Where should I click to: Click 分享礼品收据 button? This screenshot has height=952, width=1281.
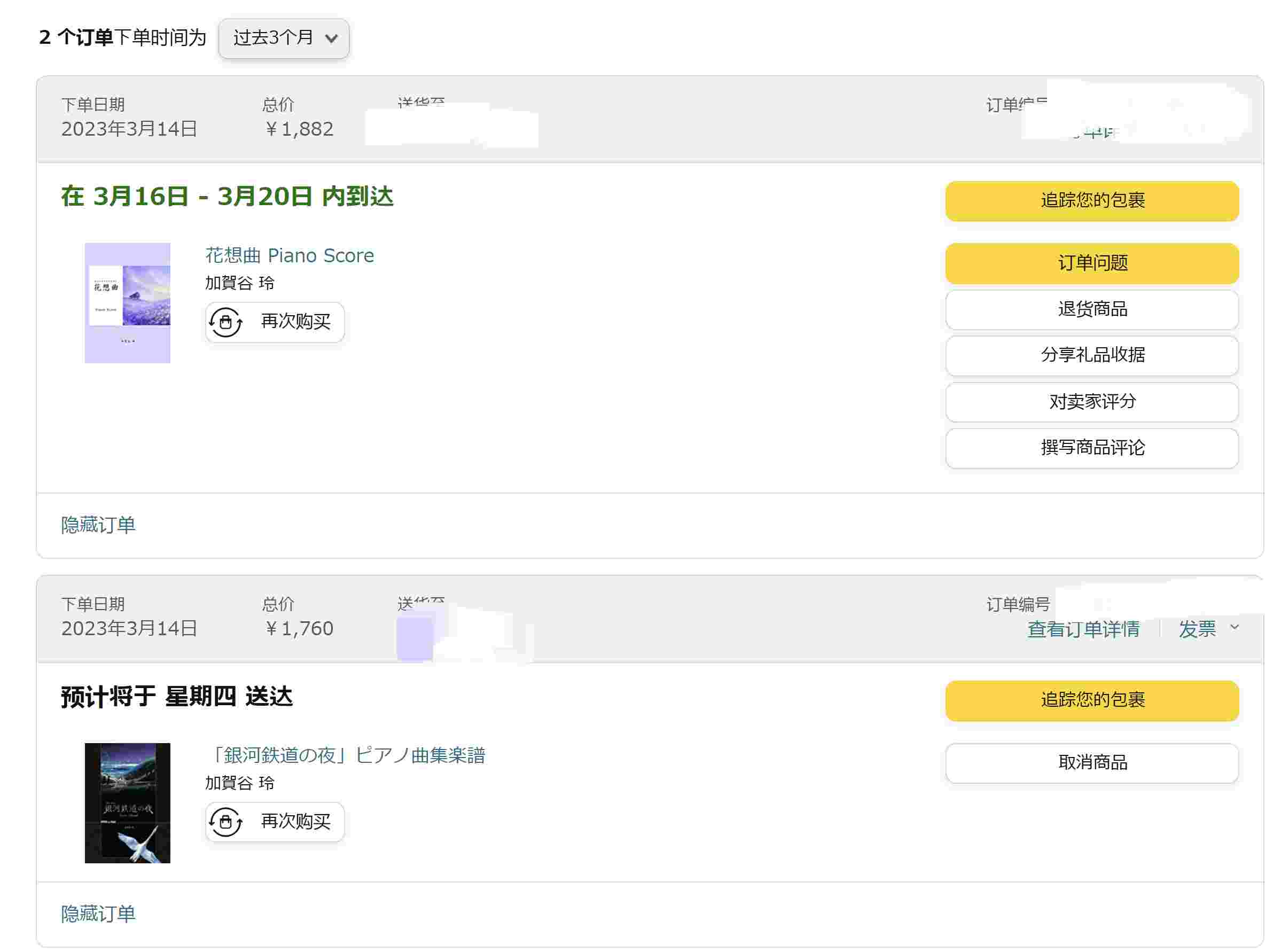click(1091, 355)
